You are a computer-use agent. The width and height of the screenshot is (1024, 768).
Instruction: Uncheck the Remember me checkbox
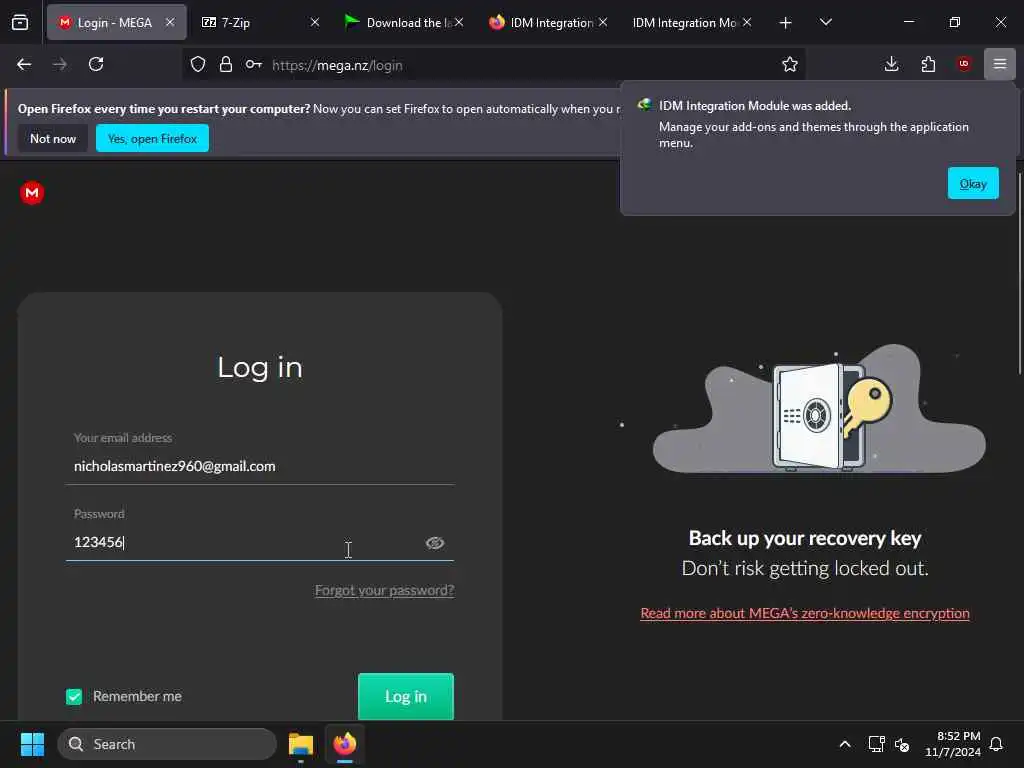click(x=74, y=697)
